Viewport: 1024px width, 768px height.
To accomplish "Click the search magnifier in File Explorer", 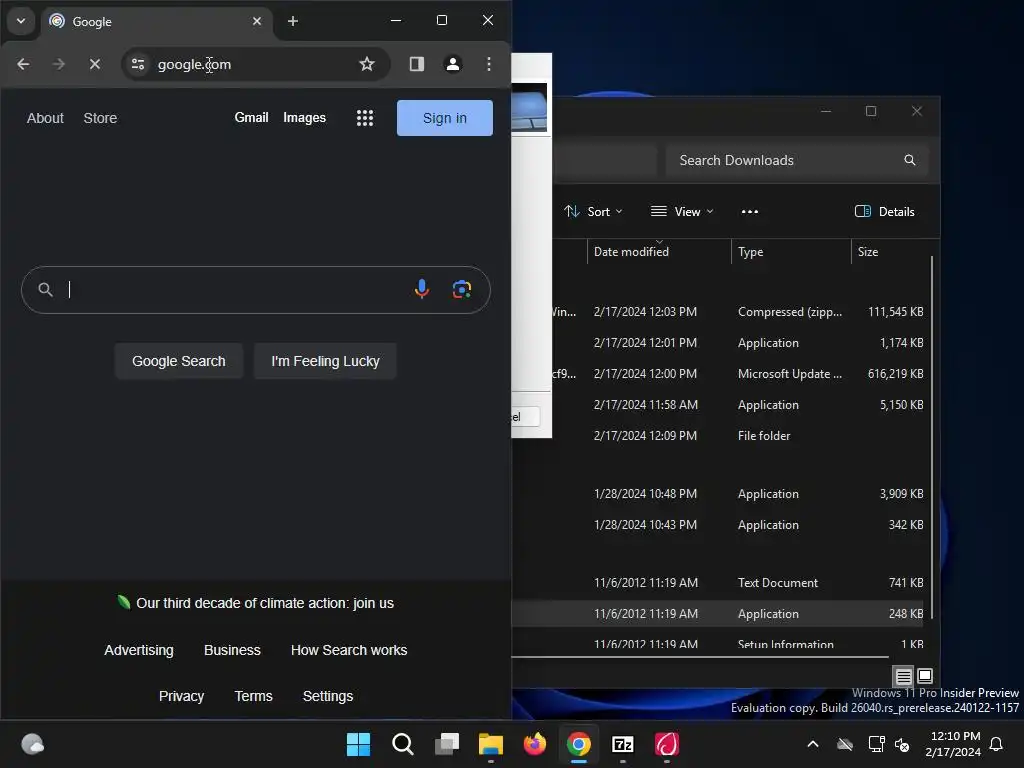I will tap(910, 161).
